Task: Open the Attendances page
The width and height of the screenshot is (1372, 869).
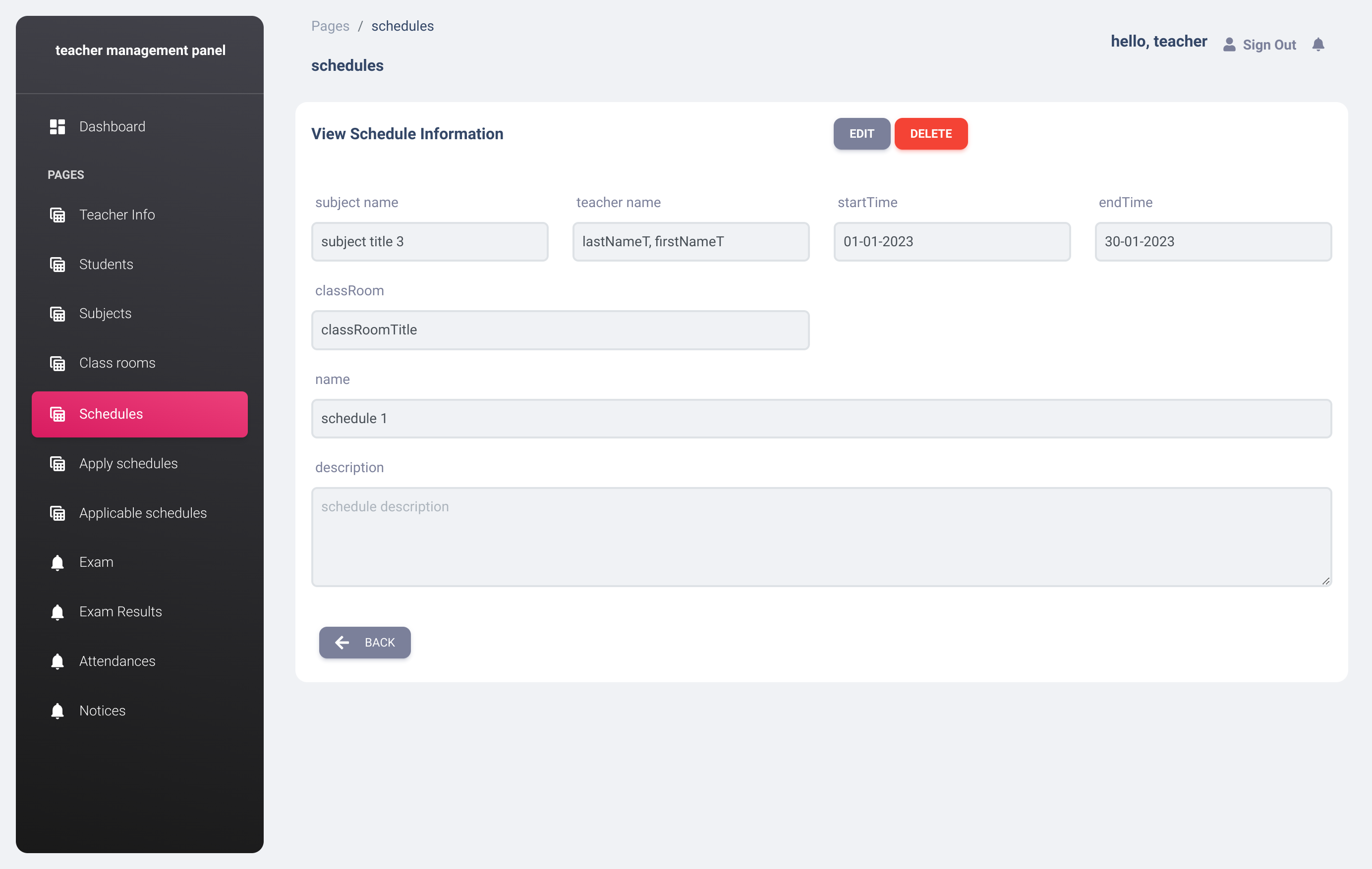Action: coord(117,661)
